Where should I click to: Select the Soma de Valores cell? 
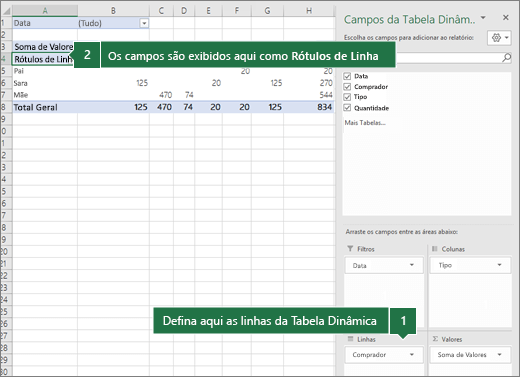pyautogui.click(x=43, y=47)
